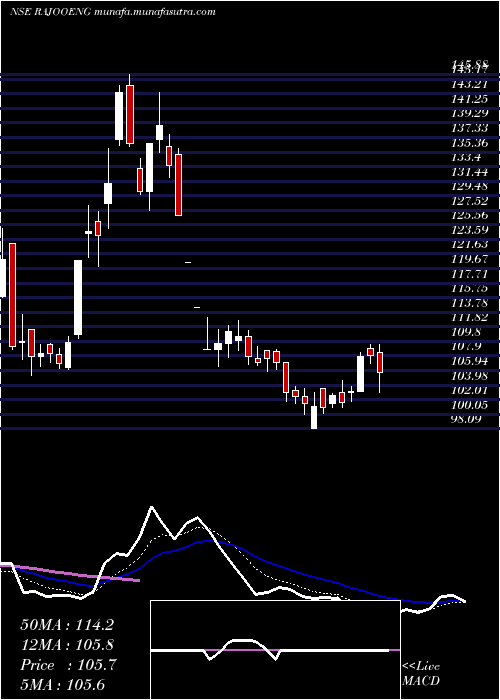Viewport: 500px width, 700px height.
Task: Click the 115.75 price axis label
Action: (469, 288)
